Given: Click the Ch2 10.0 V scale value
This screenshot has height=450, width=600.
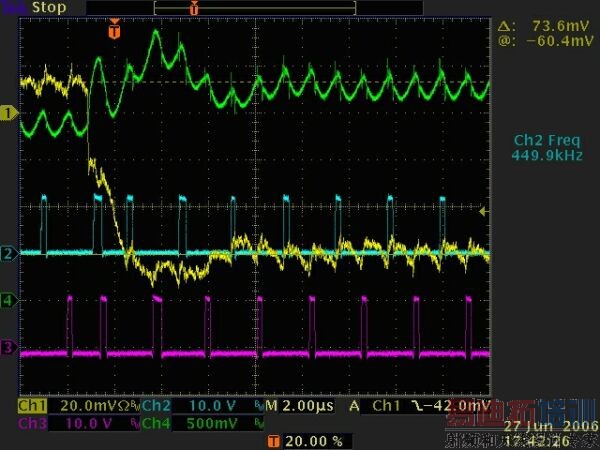Looking at the screenshot, I should point(212,406).
